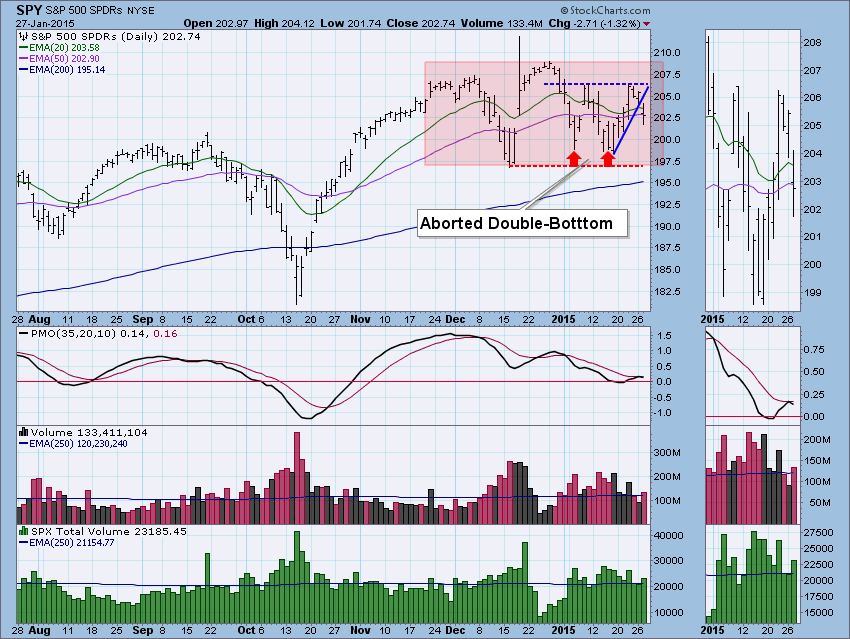Click the 'S&P 500 SPDRs NYSE' title text

[x=99, y=11]
